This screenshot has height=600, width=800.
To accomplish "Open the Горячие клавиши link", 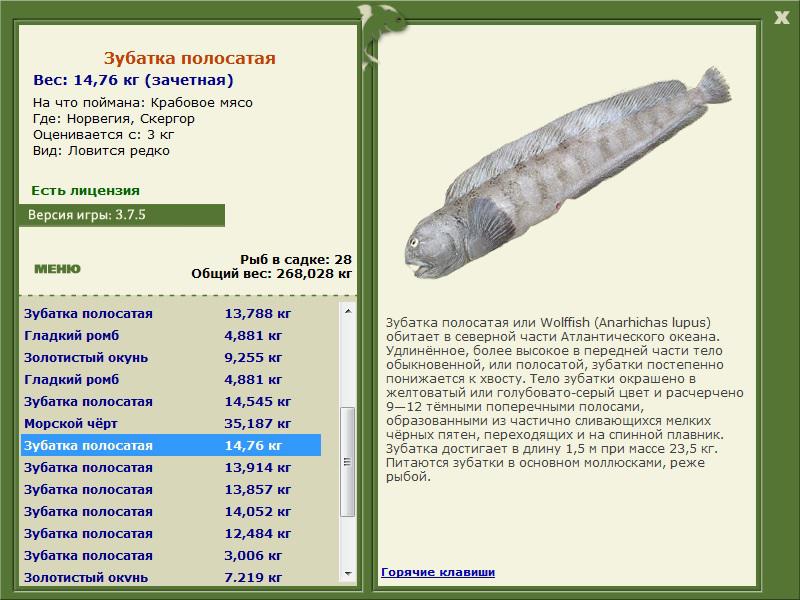I will pos(438,572).
